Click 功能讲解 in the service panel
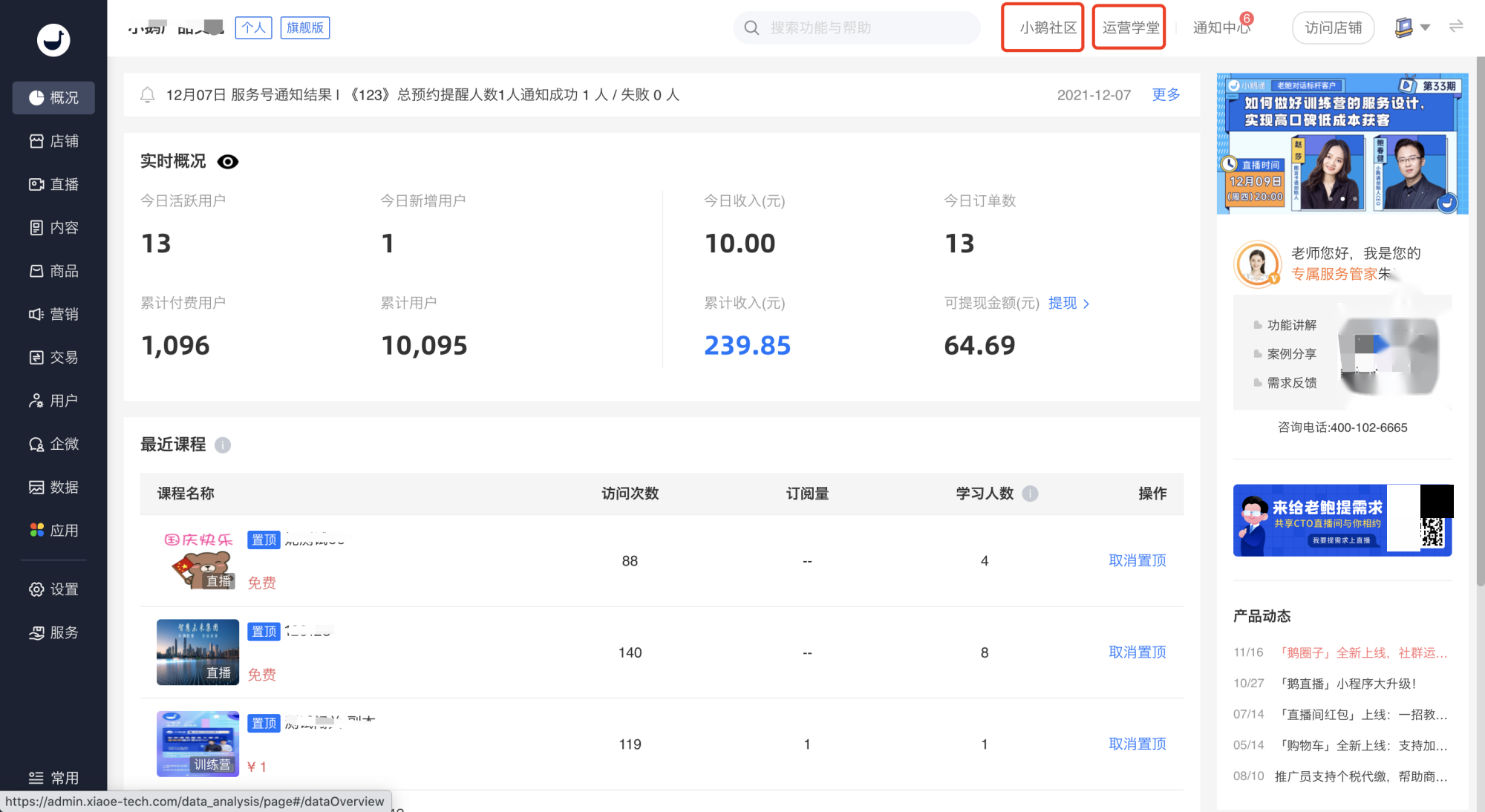Viewport: 1485px width, 812px height. (1291, 325)
